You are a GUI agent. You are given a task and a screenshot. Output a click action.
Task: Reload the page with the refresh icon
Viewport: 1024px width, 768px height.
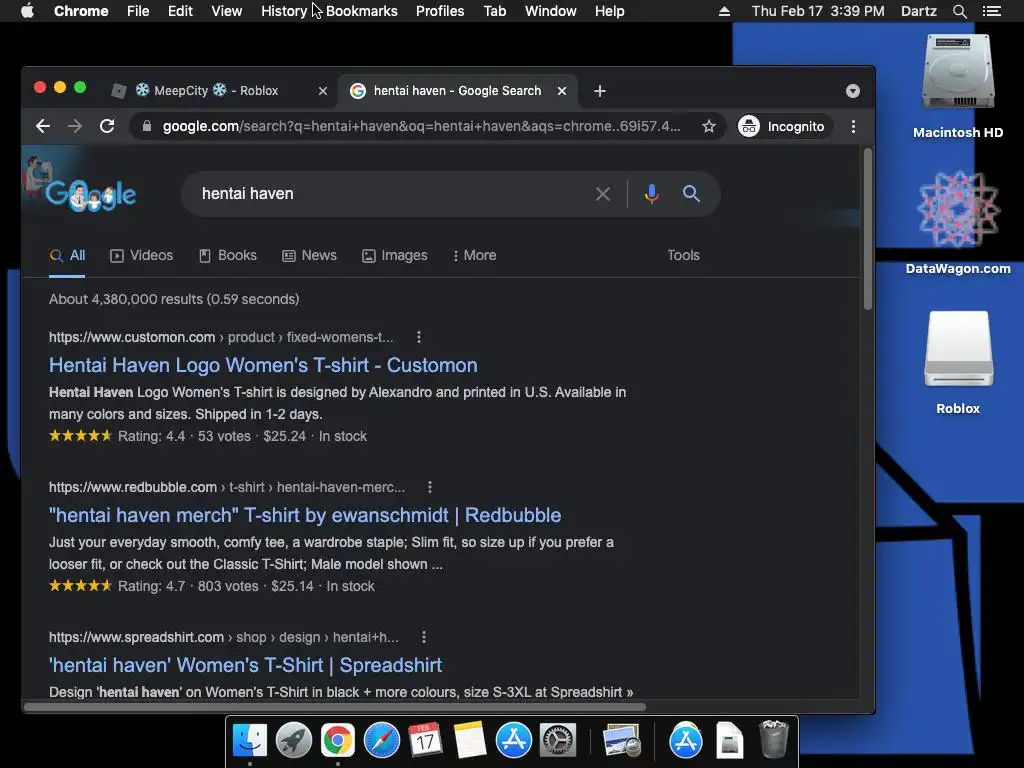pos(107,126)
